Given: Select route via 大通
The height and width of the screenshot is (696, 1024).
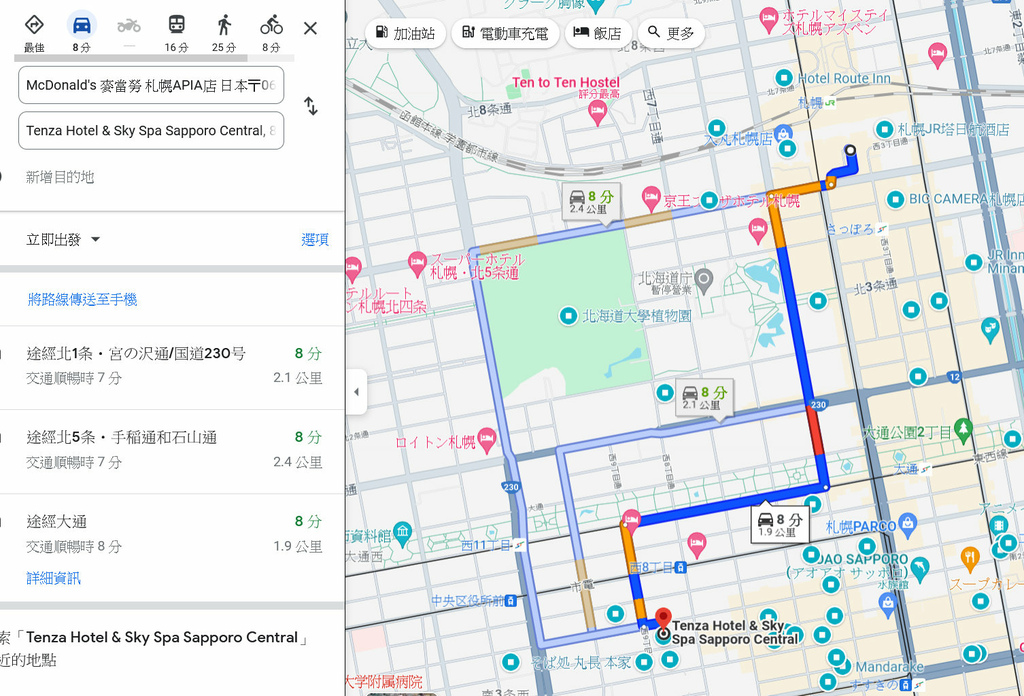Looking at the screenshot, I should (172, 534).
